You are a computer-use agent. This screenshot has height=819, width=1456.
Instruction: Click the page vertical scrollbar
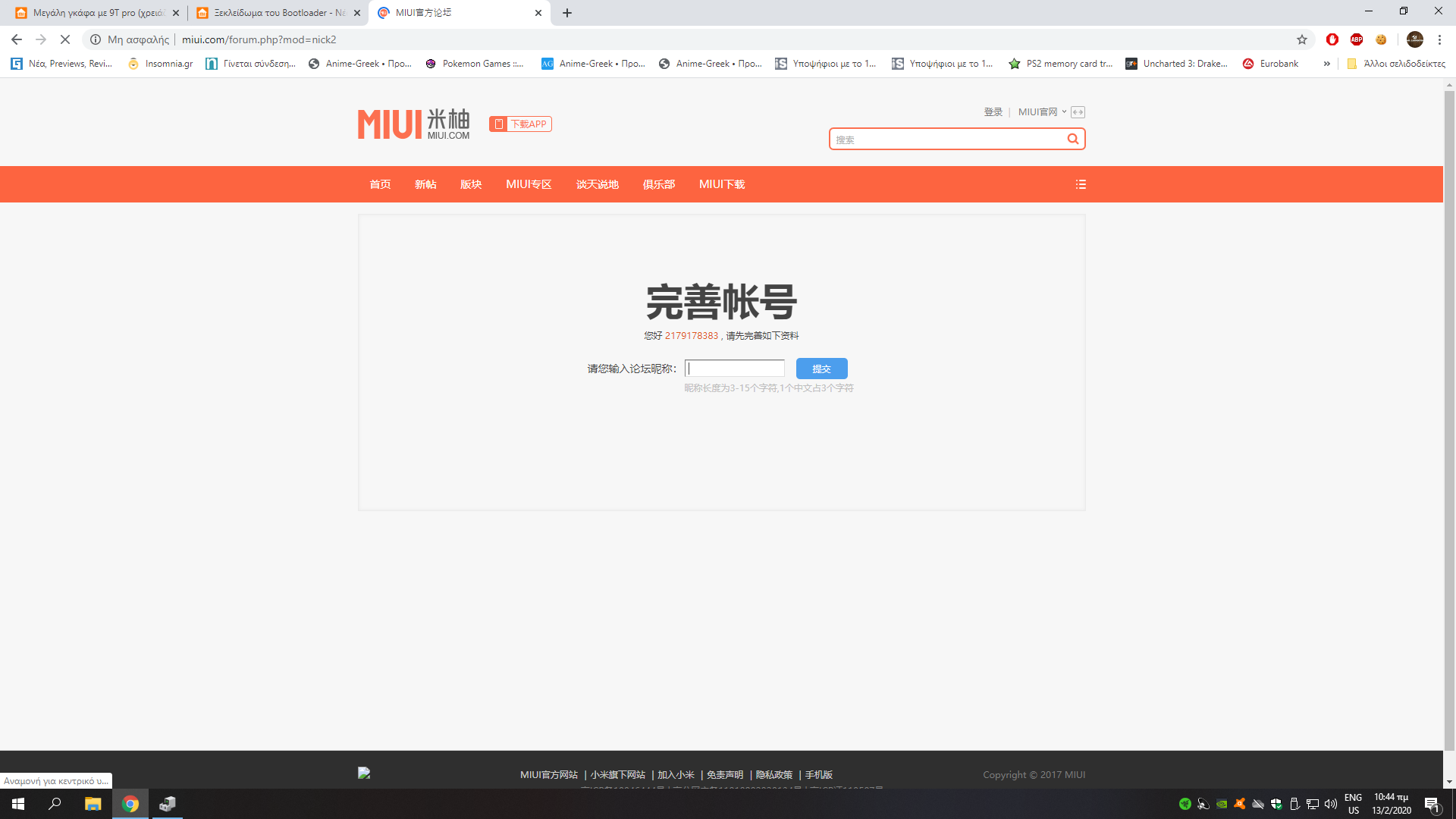(x=1449, y=417)
